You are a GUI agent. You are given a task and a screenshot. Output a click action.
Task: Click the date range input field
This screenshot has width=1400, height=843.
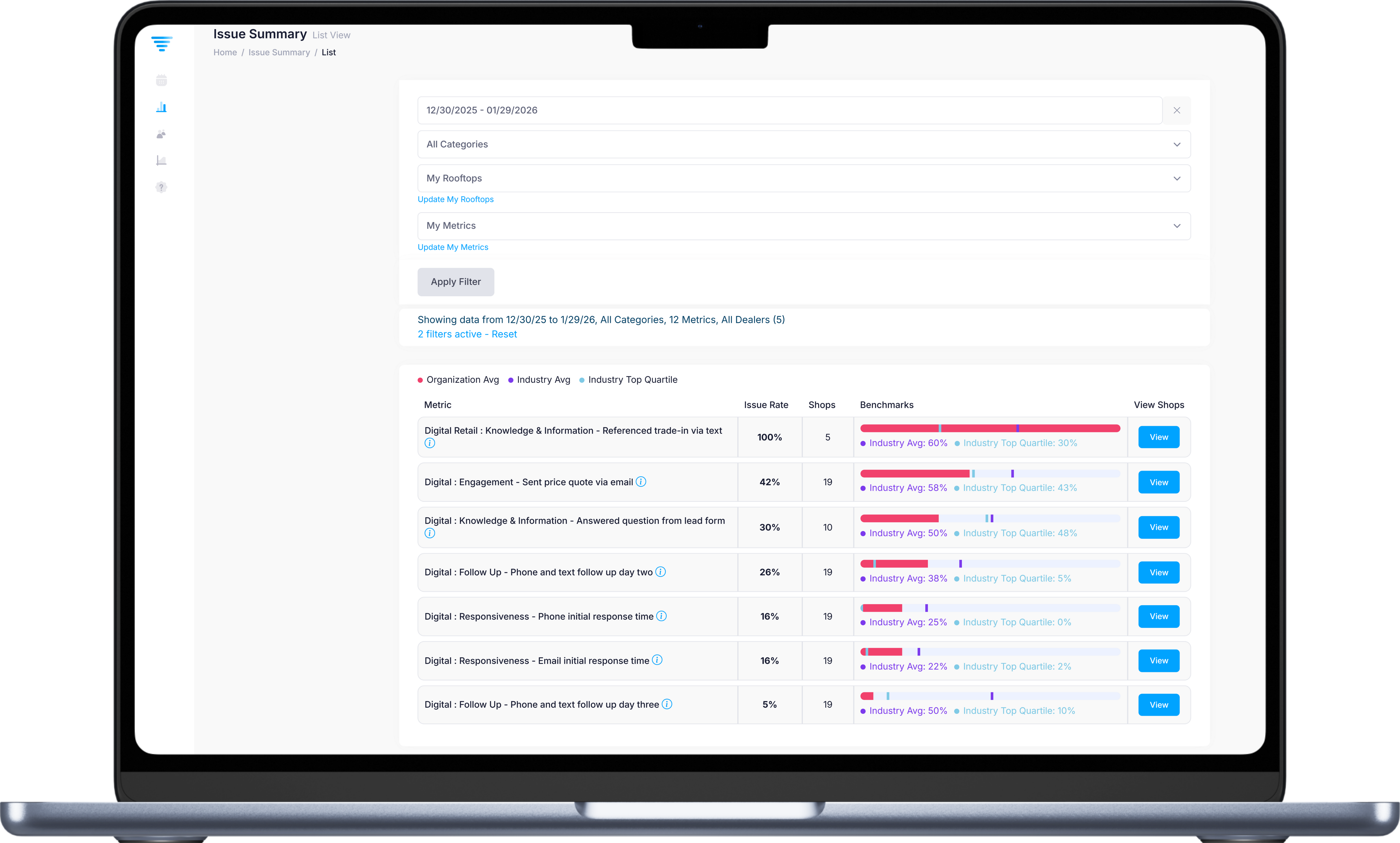(x=789, y=110)
